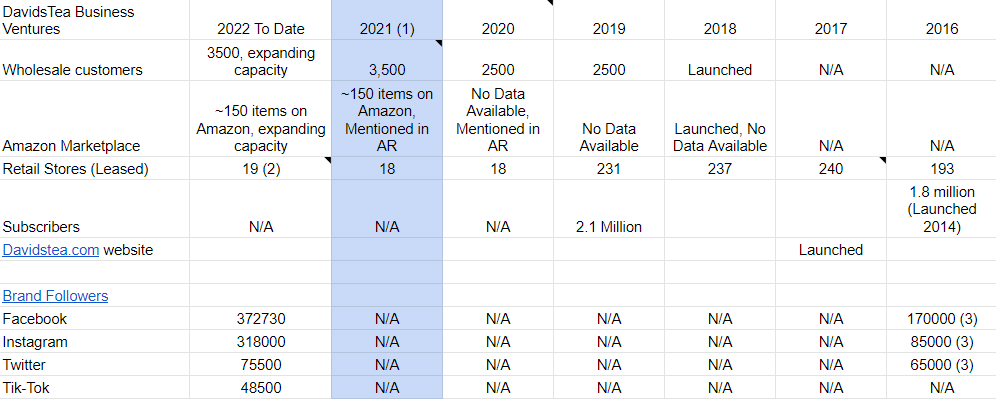Click the '75500' Twitter followers cell

coord(260,364)
